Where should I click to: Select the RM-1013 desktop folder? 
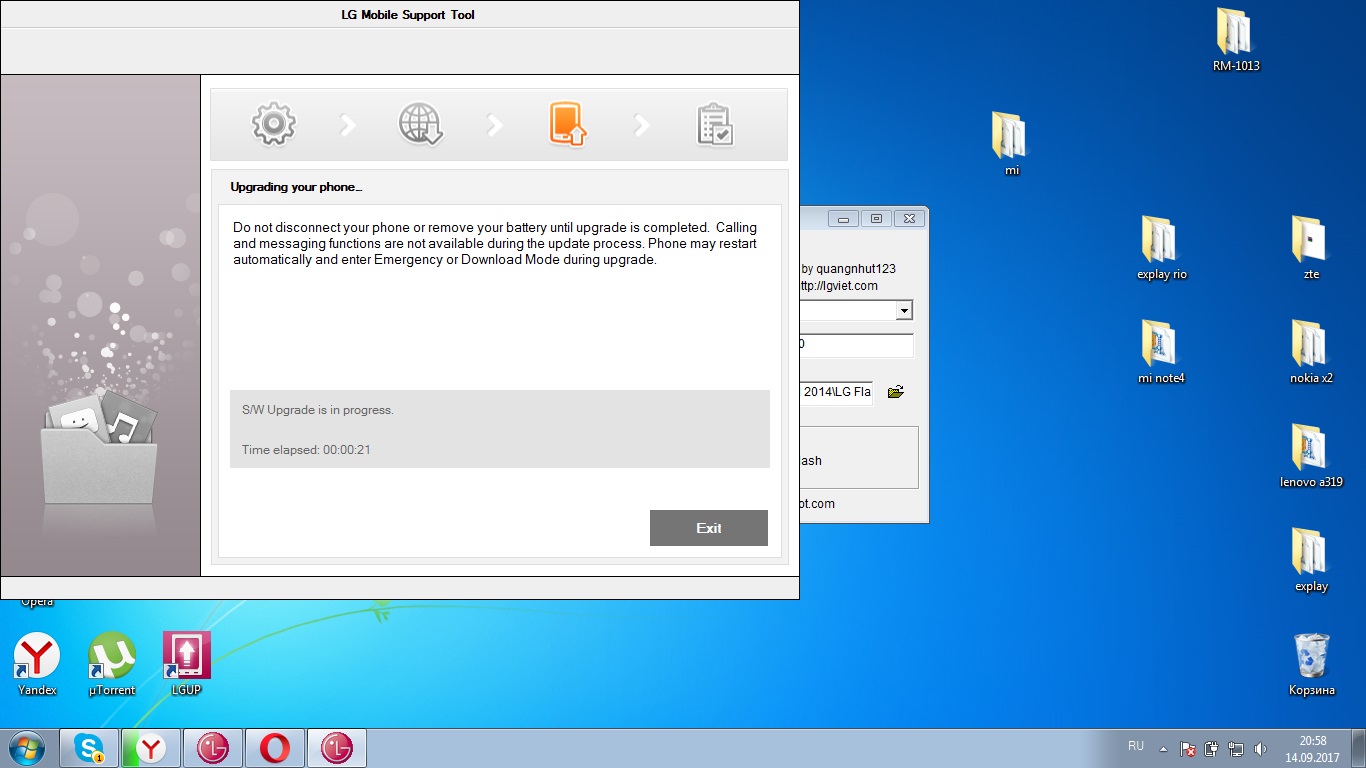coord(1236,40)
